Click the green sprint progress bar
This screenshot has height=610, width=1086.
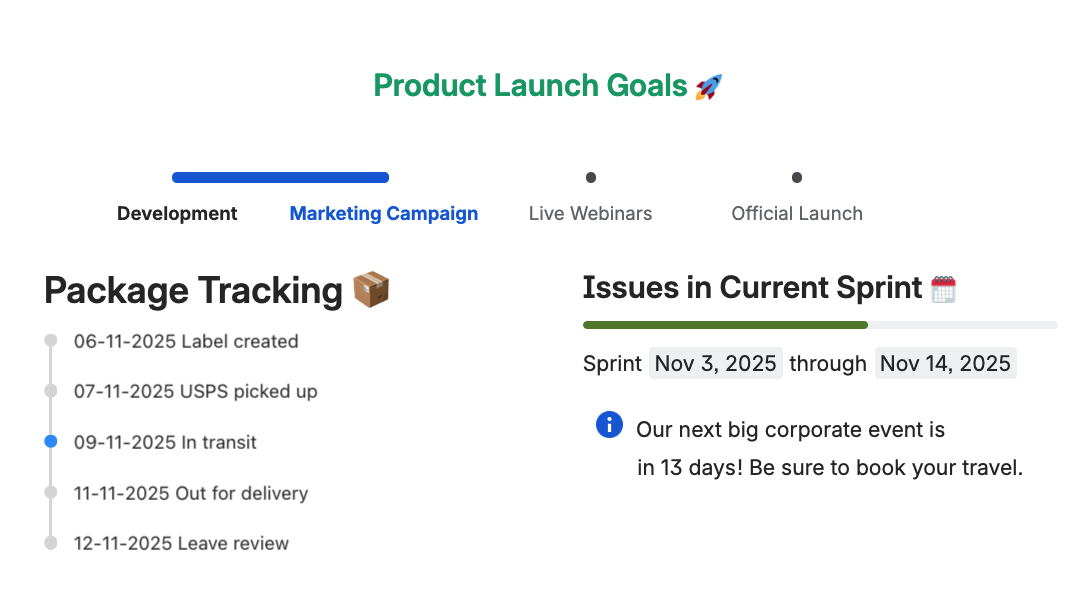(x=725, y=325)
